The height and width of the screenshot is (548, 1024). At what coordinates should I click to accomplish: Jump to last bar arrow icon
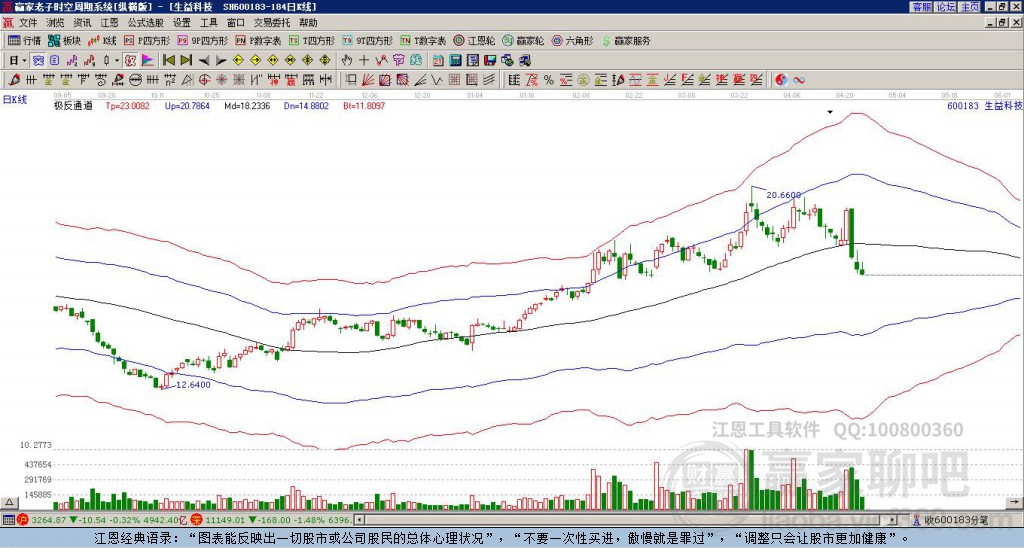(186, 61)
